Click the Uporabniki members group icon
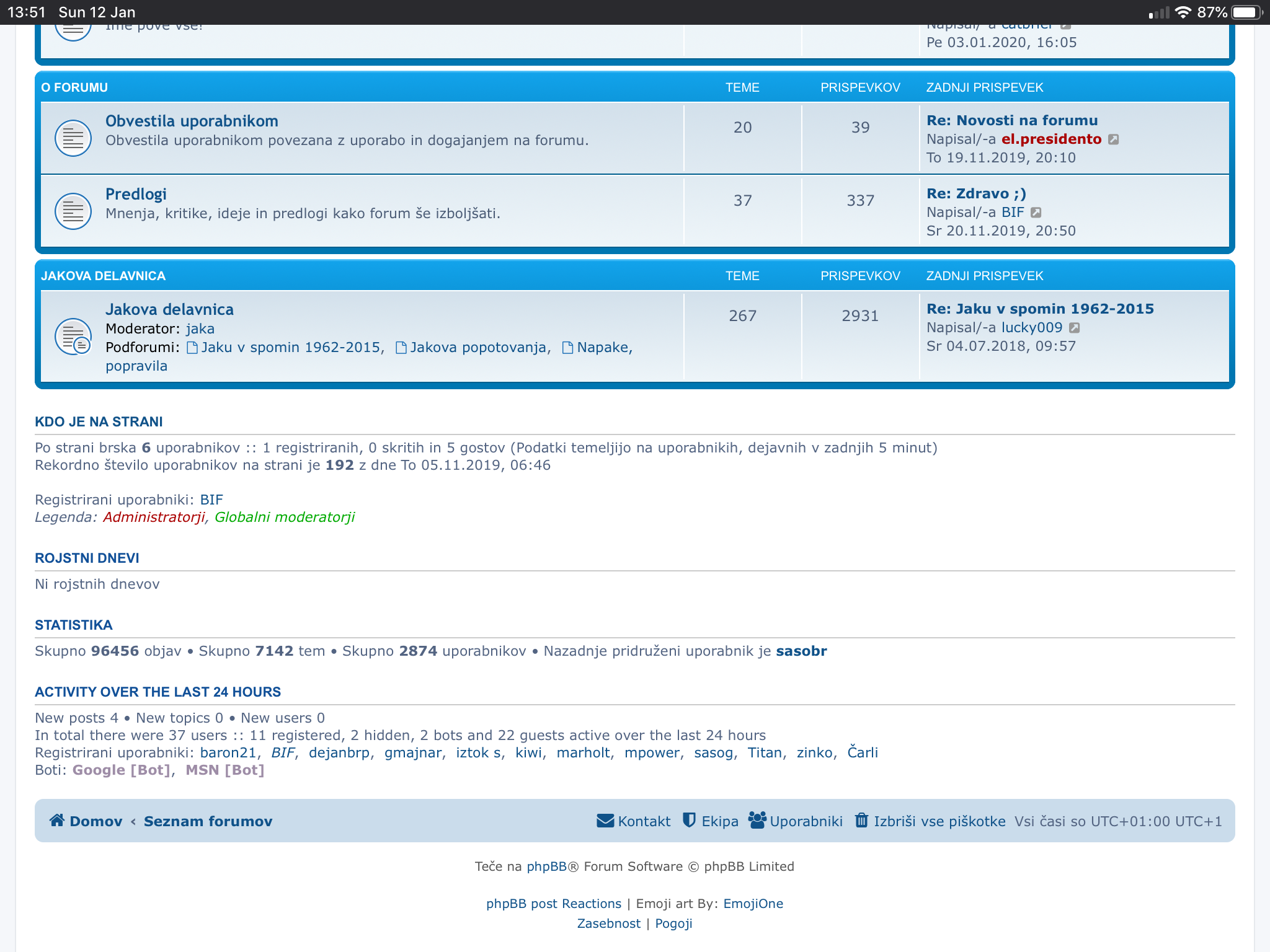This screenshot has height=952, width=1270. click(757, 821)
